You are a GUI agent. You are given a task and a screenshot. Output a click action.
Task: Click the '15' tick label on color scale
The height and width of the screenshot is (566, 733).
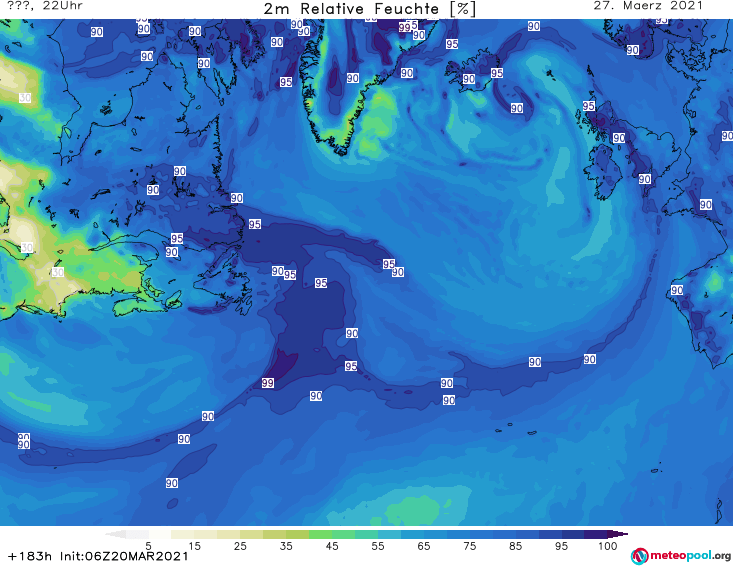click(194, 546)
